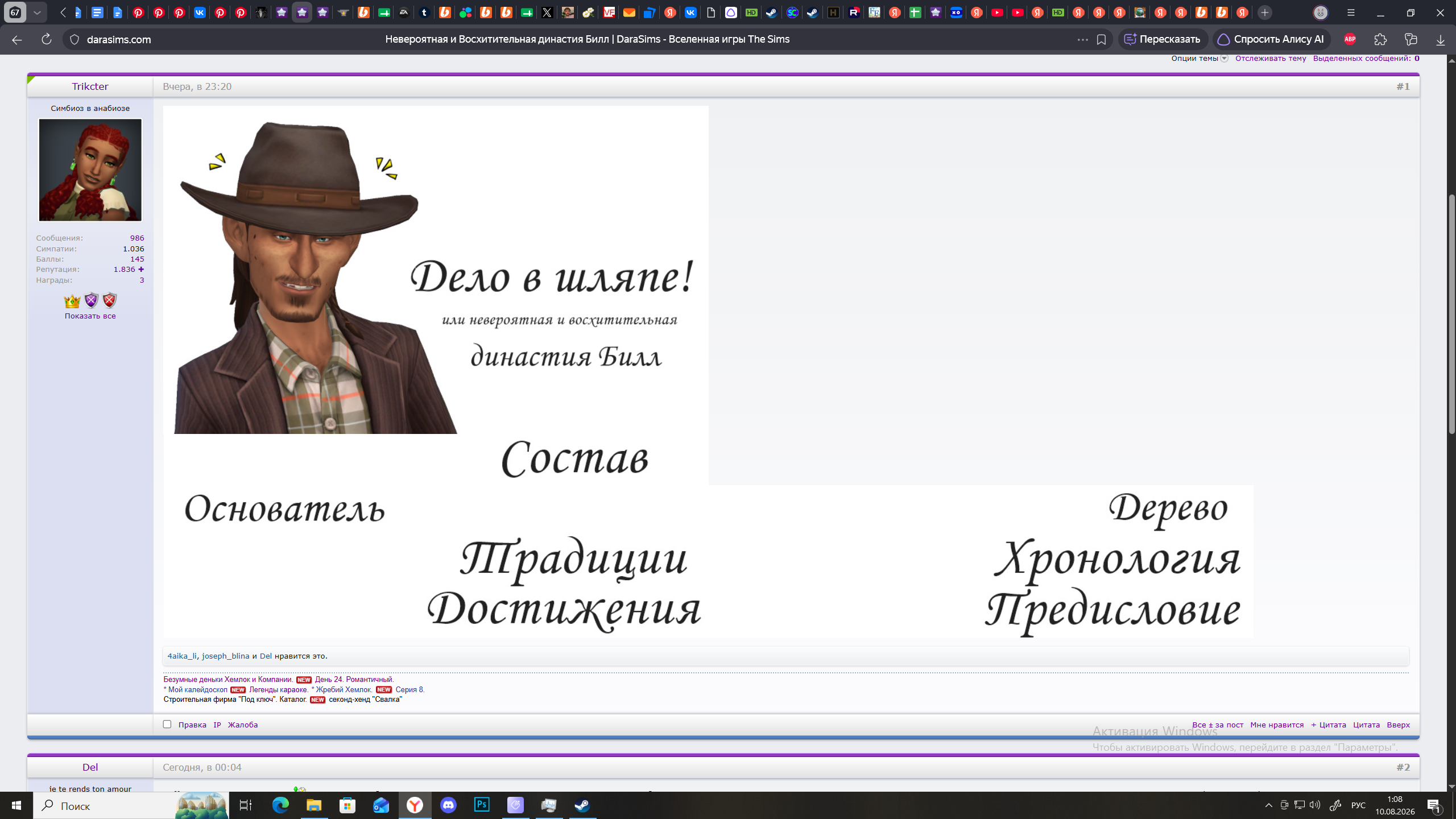Click Мне нравится on post #1

point(1277,725)
